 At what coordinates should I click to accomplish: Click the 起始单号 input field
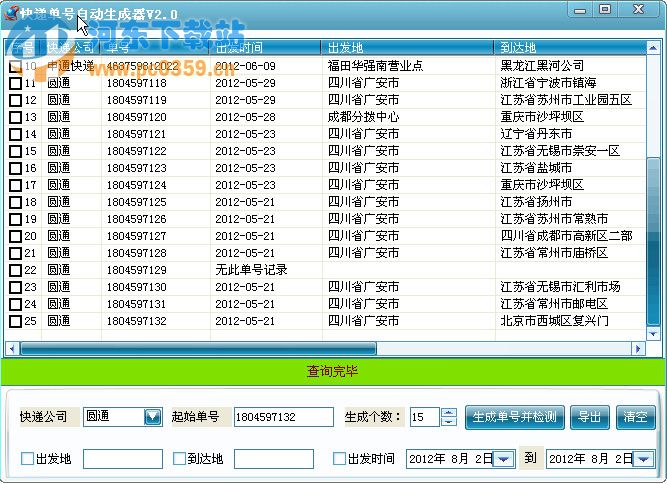click(x=284, y=417)
